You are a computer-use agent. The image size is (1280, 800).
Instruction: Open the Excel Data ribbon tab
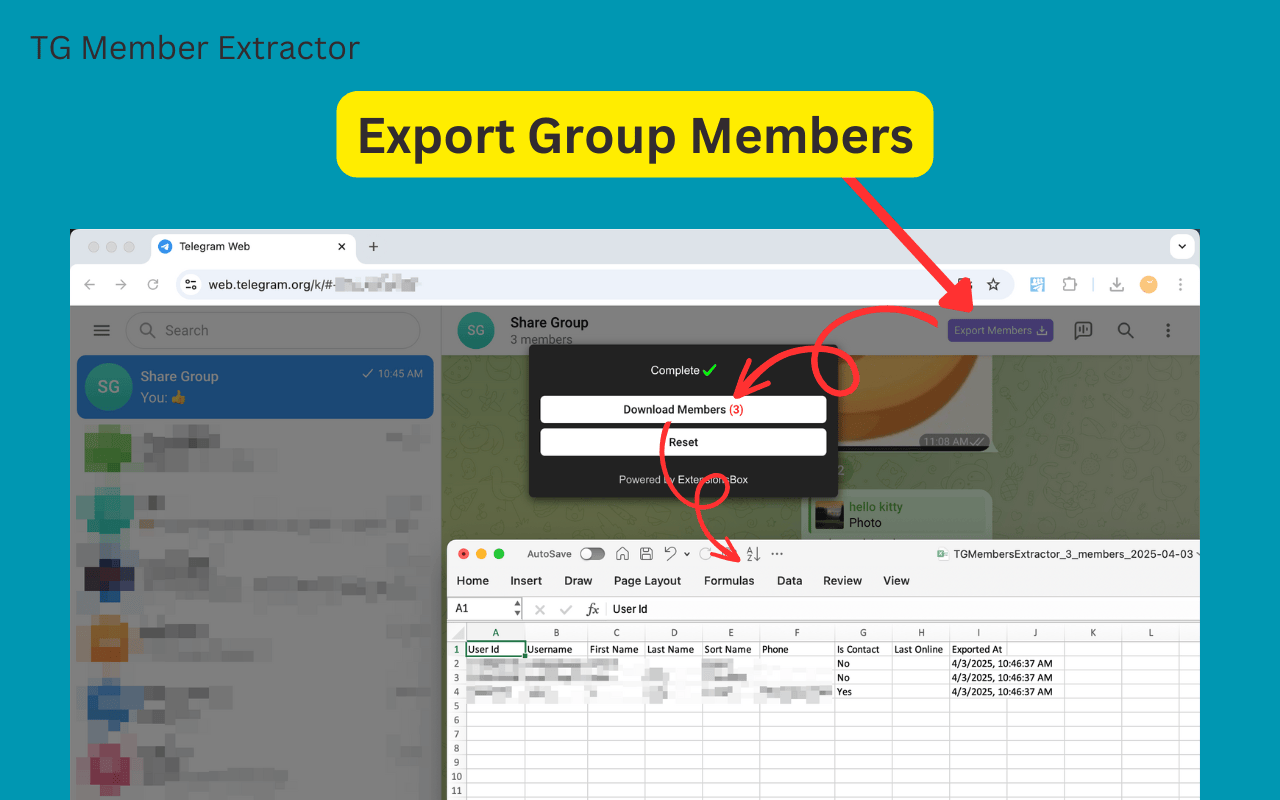pos(789,581)
